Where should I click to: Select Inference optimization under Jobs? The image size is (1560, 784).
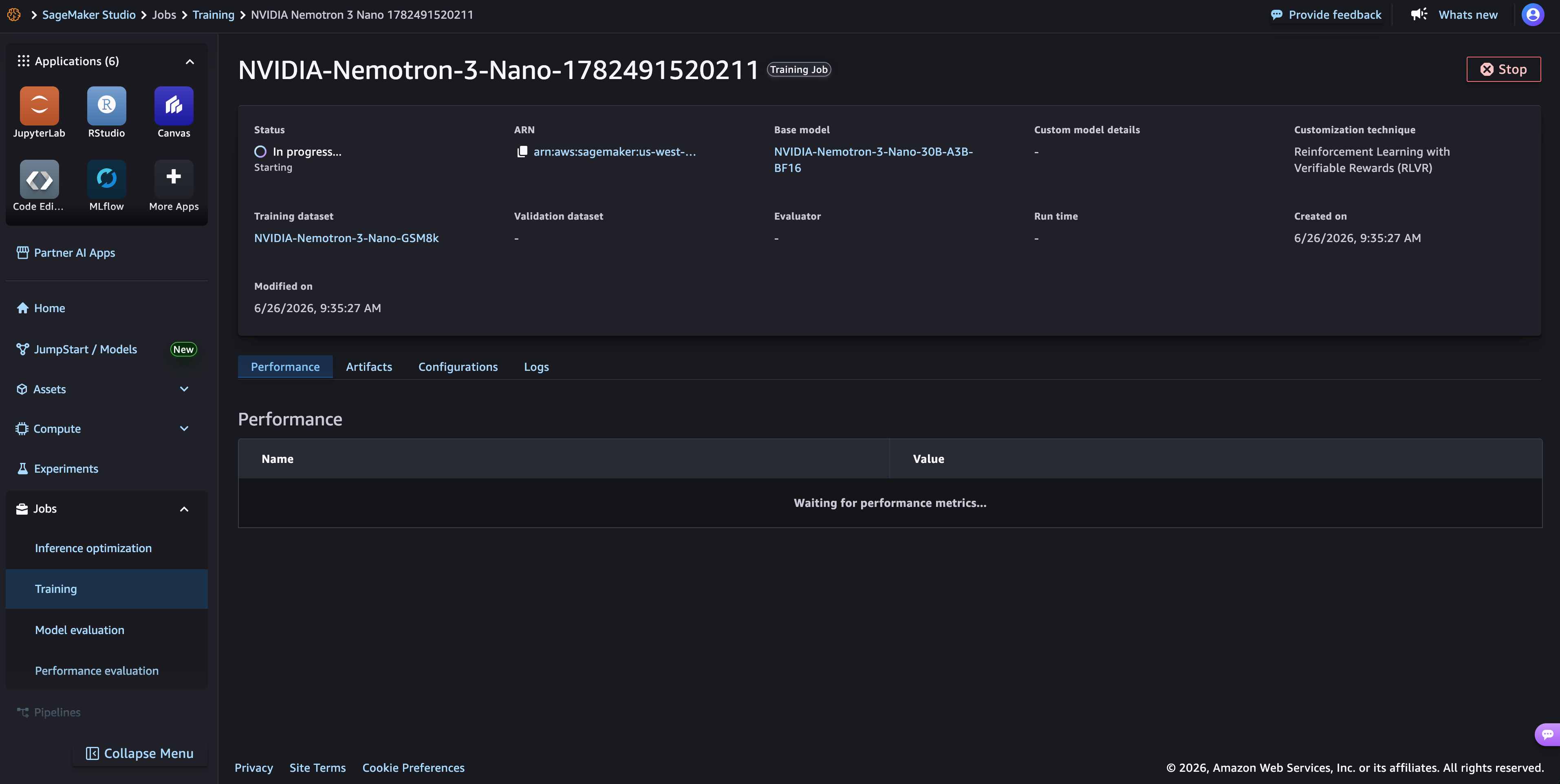tap(107, 548)
